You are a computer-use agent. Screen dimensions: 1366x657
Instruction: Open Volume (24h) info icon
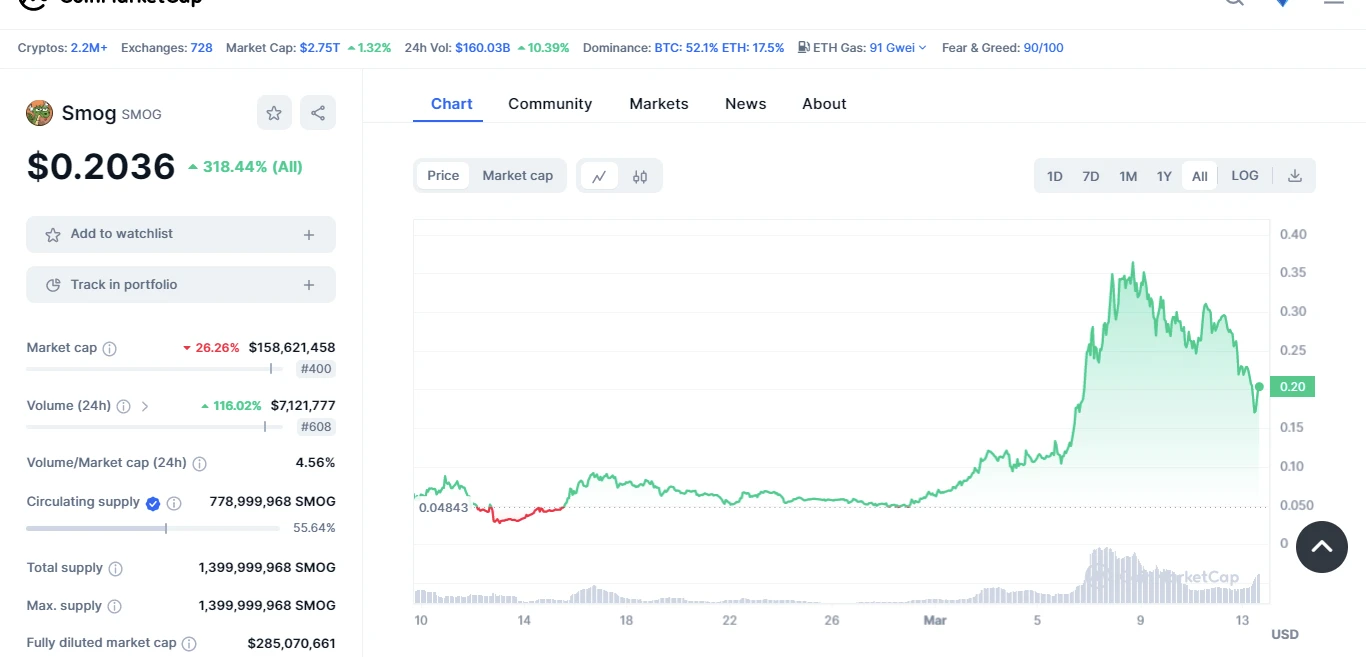[123, 407]
